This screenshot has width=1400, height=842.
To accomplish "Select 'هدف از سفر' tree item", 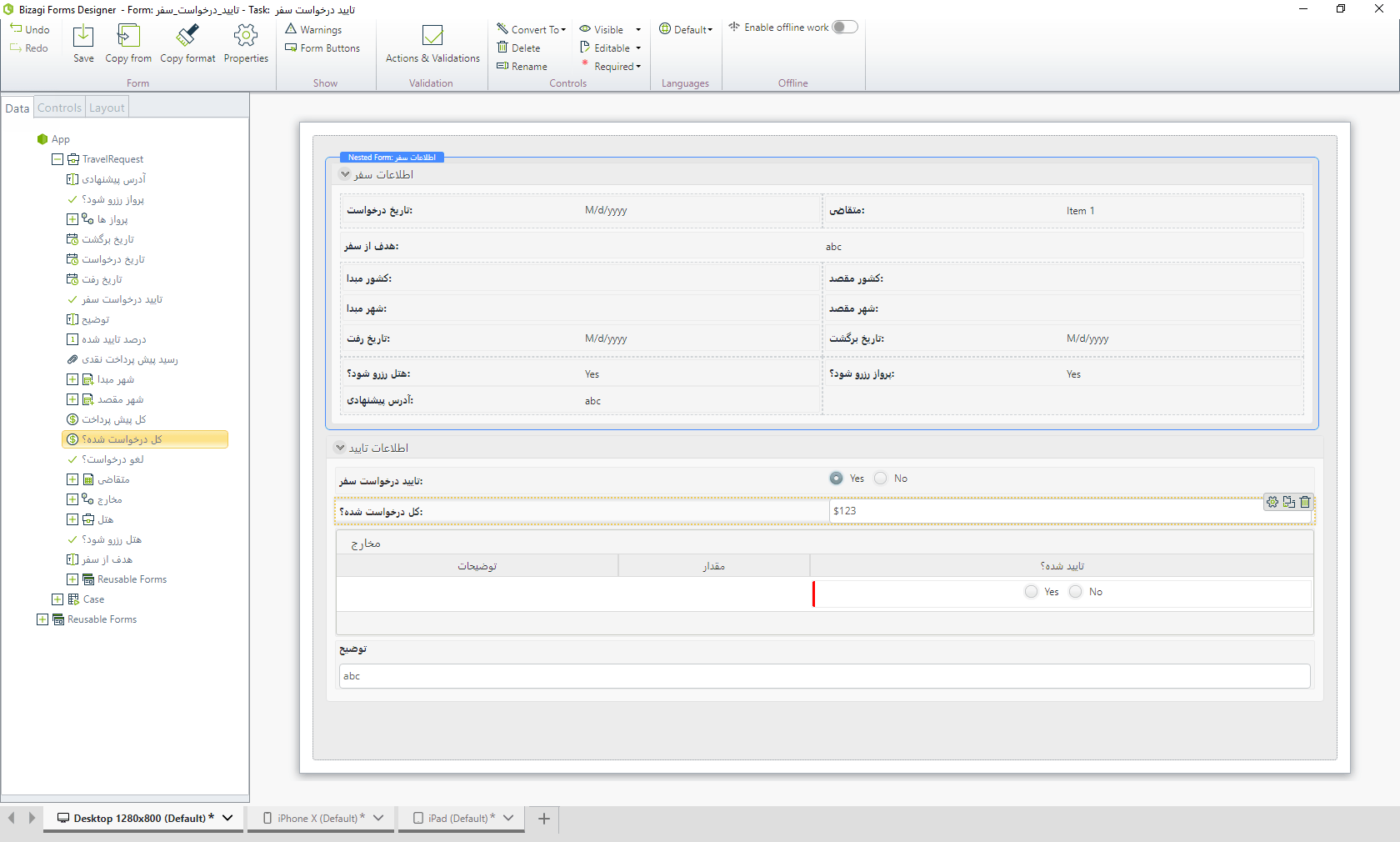I will coord(100,559).
